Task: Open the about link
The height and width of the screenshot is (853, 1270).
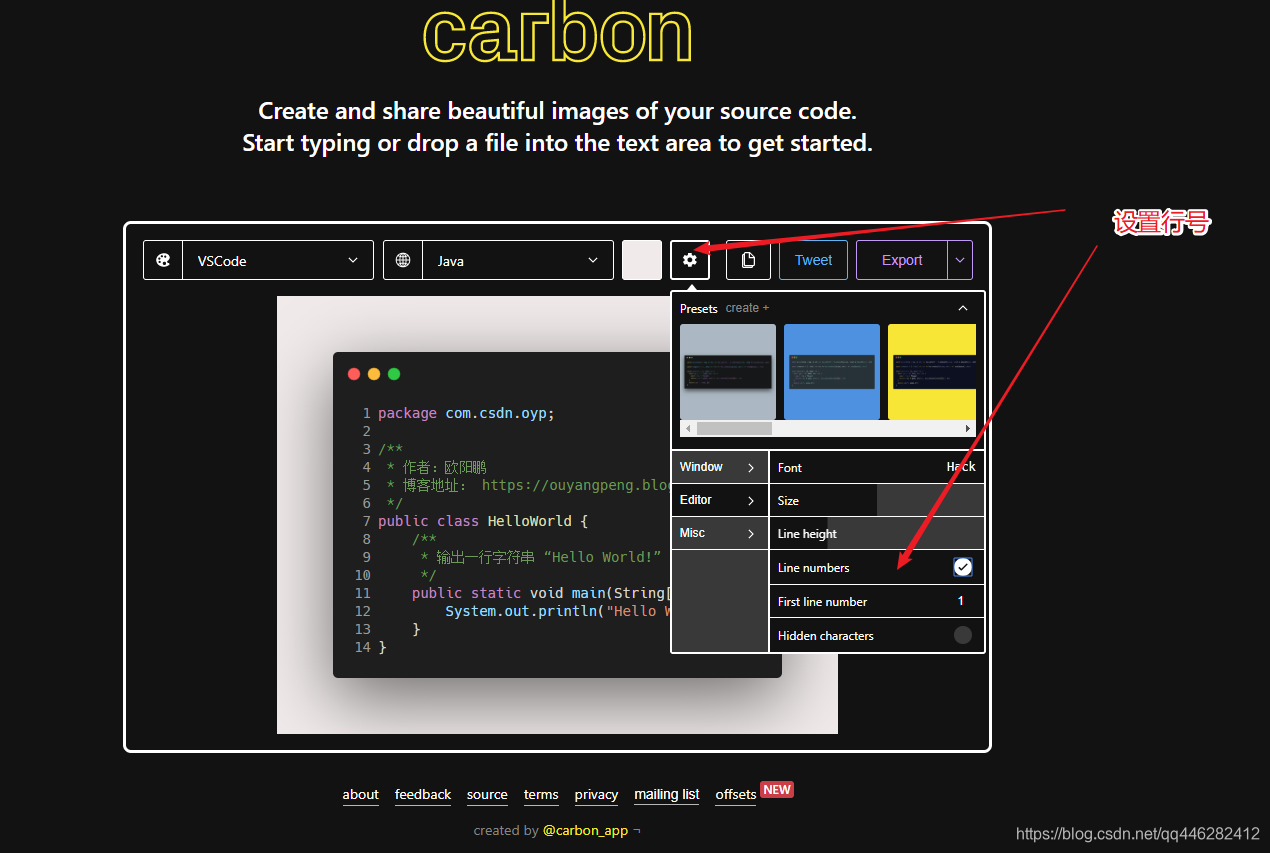Action: tap(360, 795)
